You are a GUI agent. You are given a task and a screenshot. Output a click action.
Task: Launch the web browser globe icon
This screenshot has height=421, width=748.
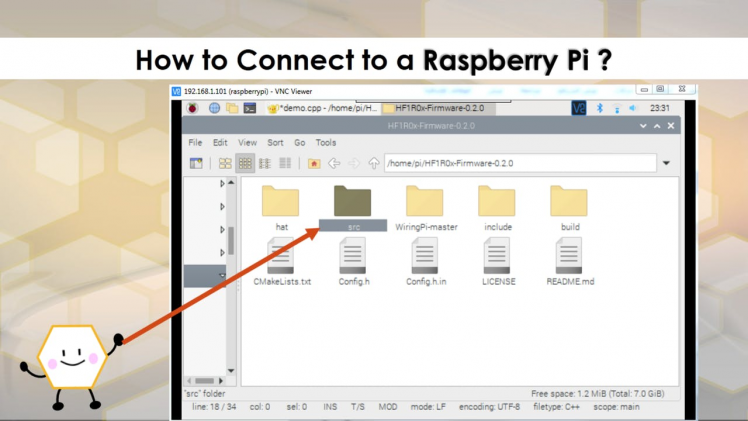[x=214, y=108]
